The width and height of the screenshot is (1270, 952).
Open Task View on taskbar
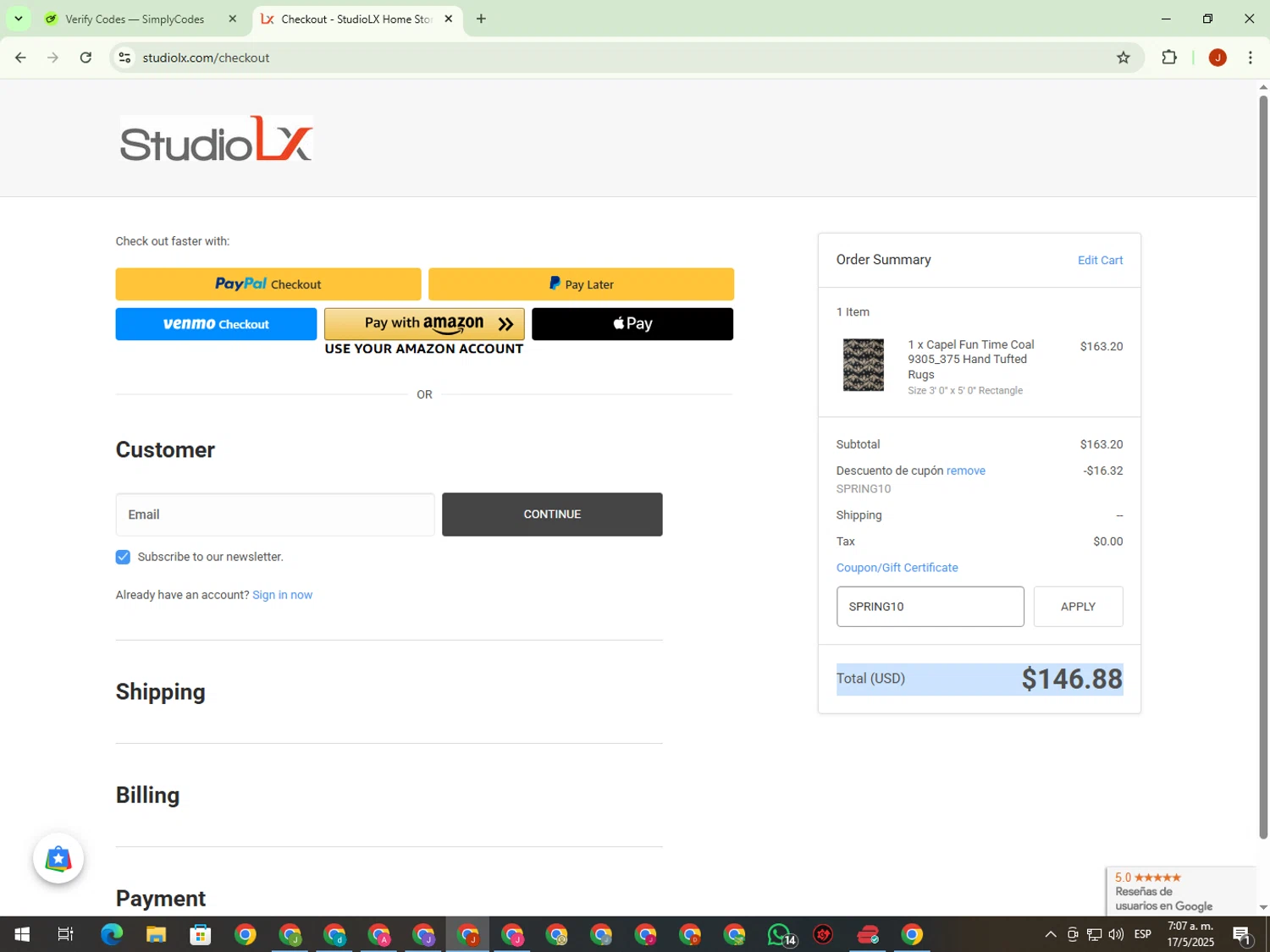(65, 934)
